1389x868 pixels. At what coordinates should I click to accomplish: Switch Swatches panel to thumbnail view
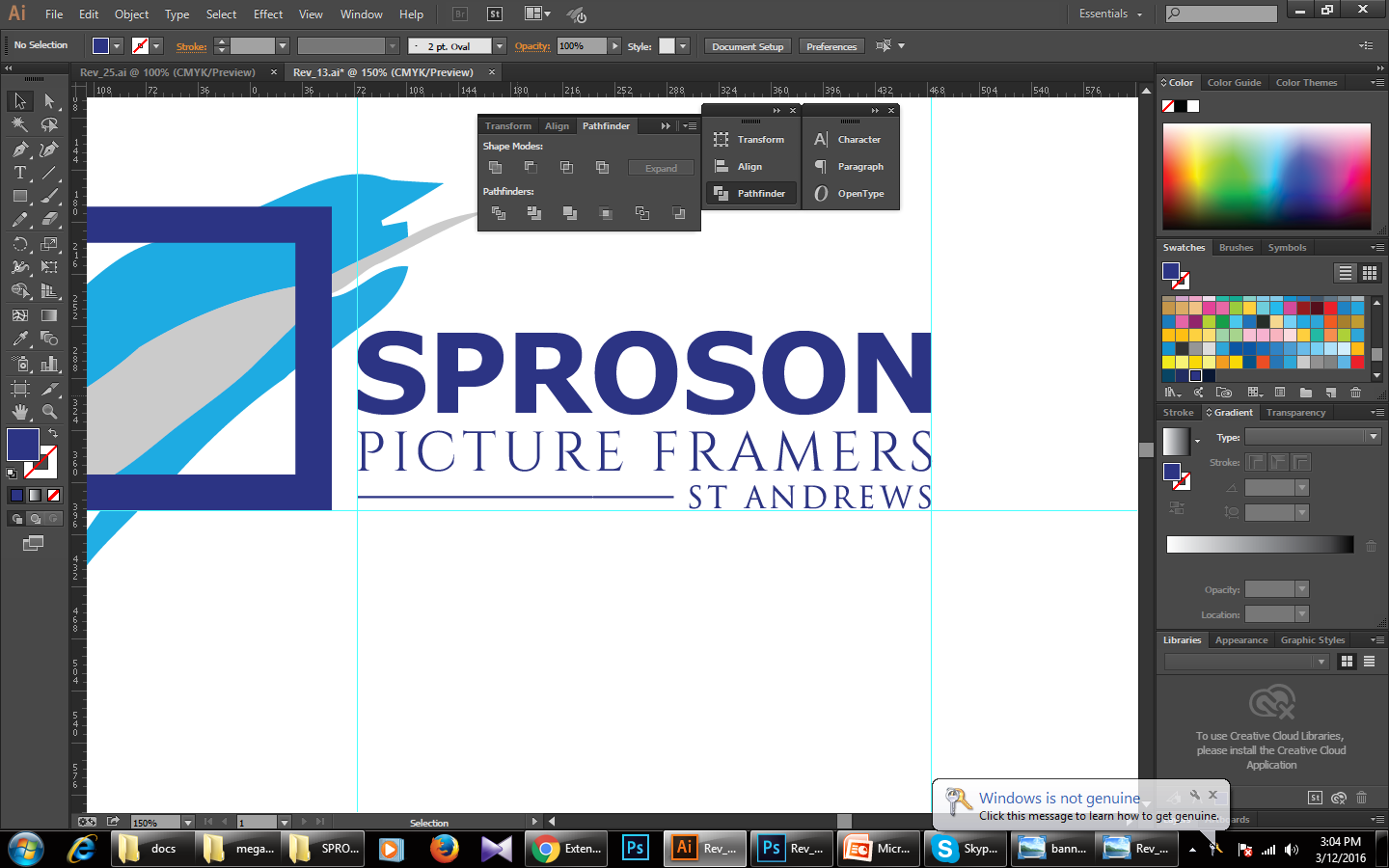click(x=1369, y=273)
